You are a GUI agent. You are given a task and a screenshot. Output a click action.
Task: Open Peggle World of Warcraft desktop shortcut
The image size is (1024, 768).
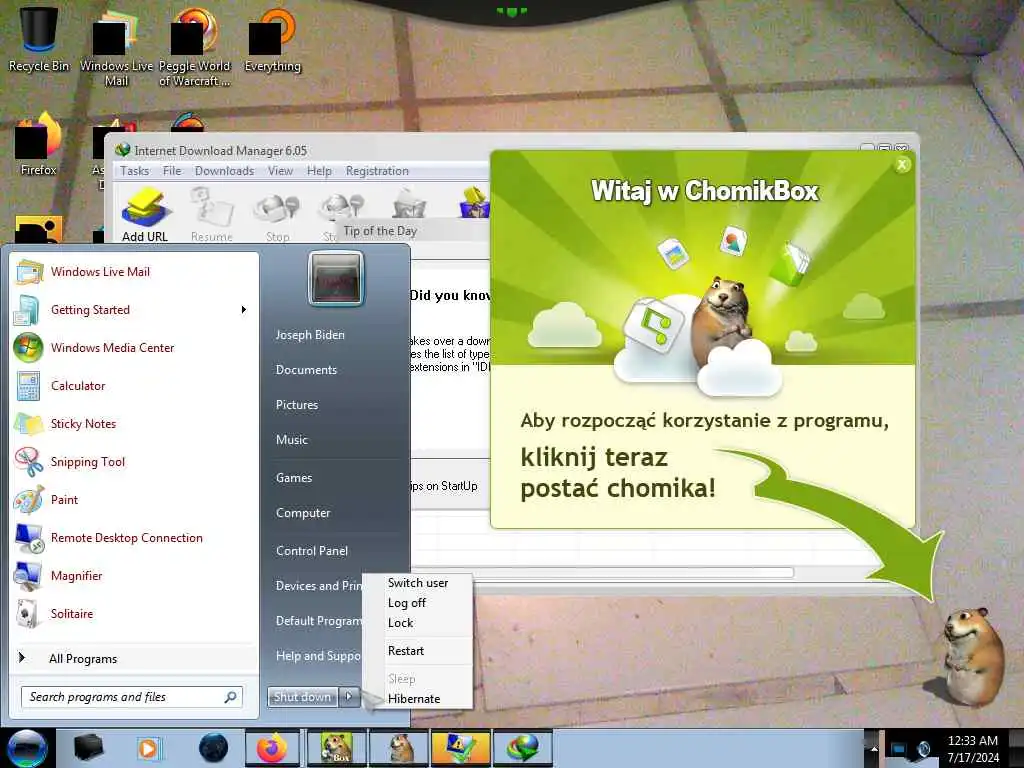(194, 47)
